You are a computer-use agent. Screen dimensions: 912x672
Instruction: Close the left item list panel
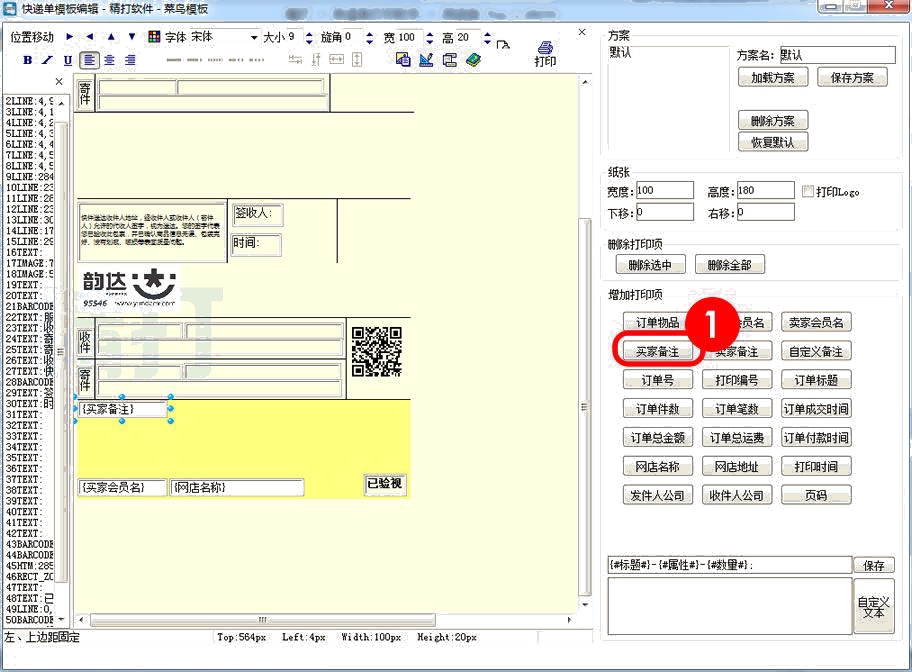59,82
